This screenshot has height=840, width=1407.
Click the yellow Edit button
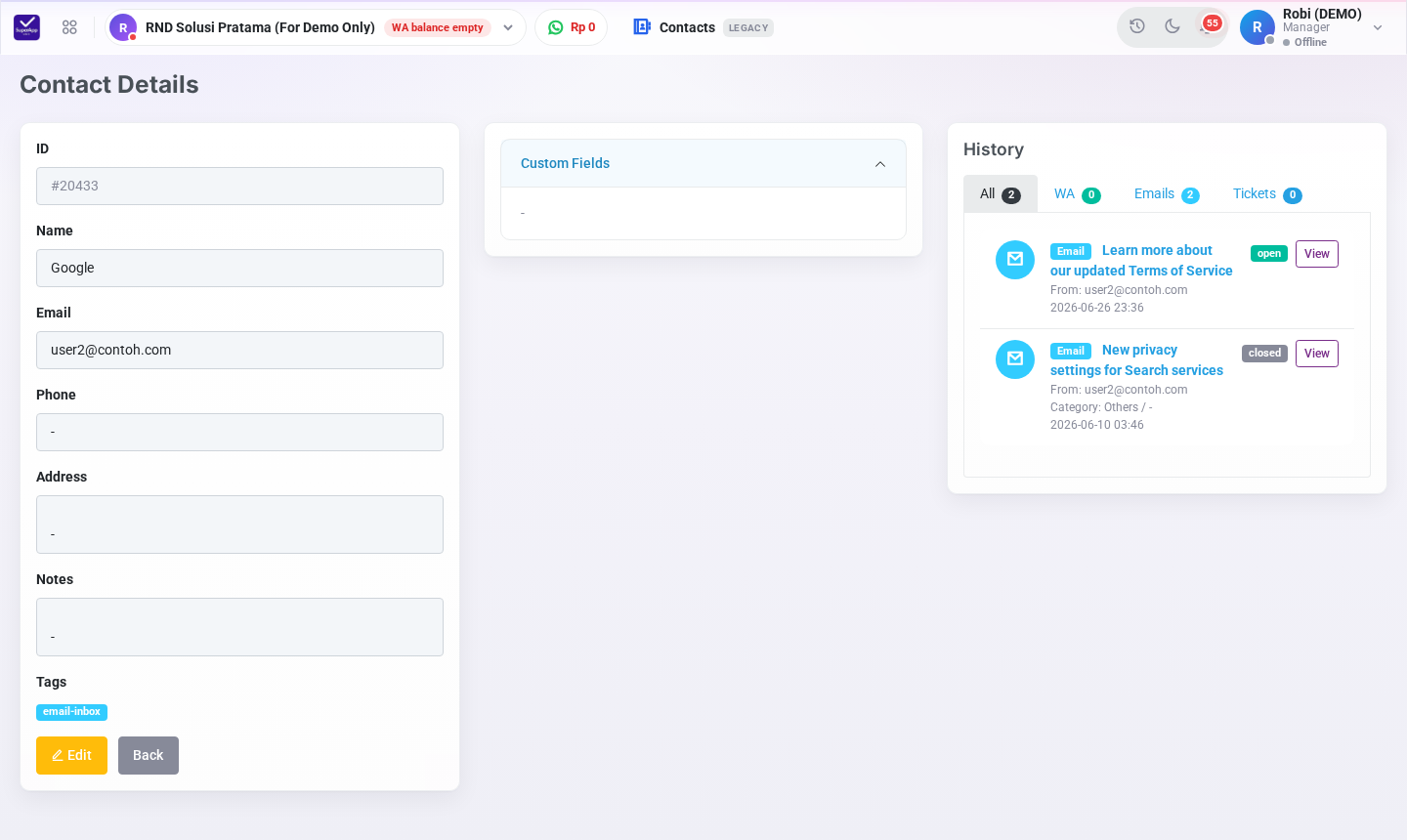71,755
